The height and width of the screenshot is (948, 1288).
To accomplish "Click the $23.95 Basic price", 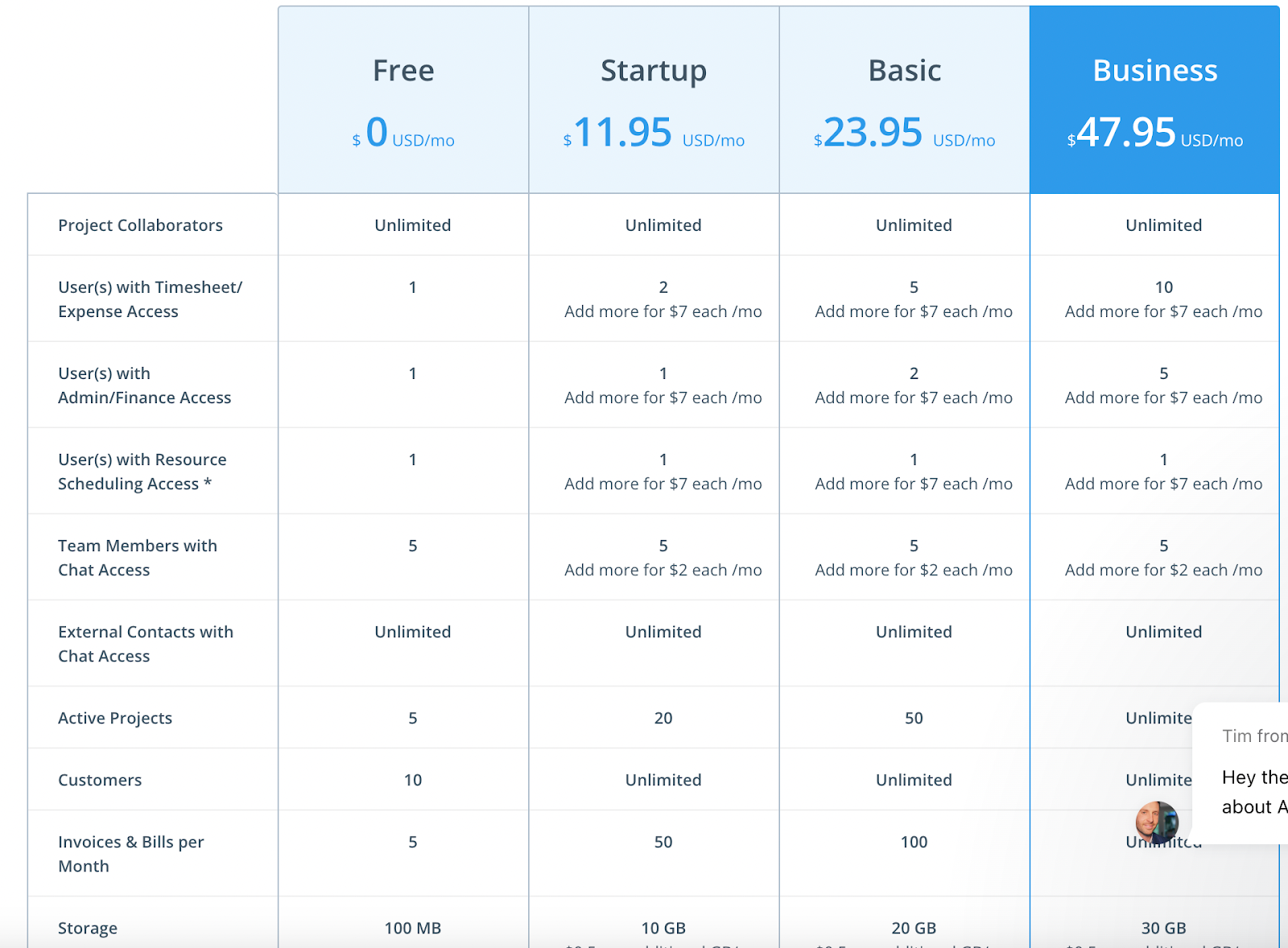I will (905, 133).
